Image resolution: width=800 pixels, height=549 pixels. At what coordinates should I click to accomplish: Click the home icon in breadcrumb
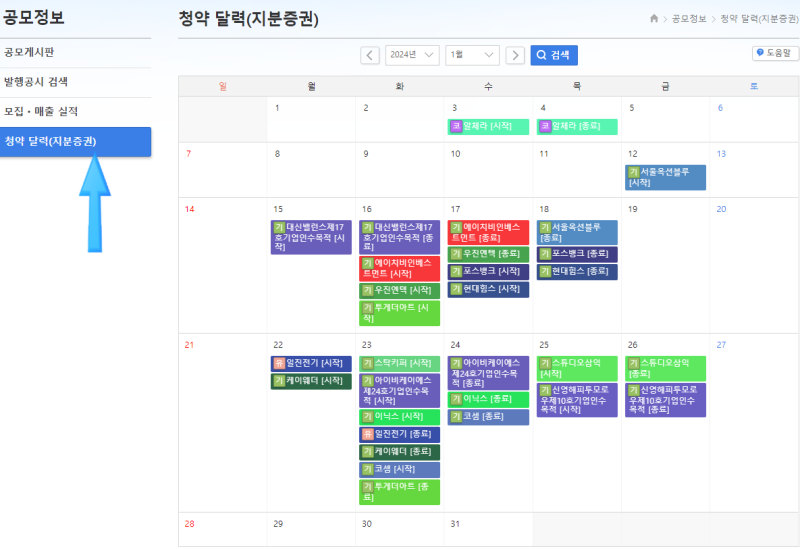point(654,19)
